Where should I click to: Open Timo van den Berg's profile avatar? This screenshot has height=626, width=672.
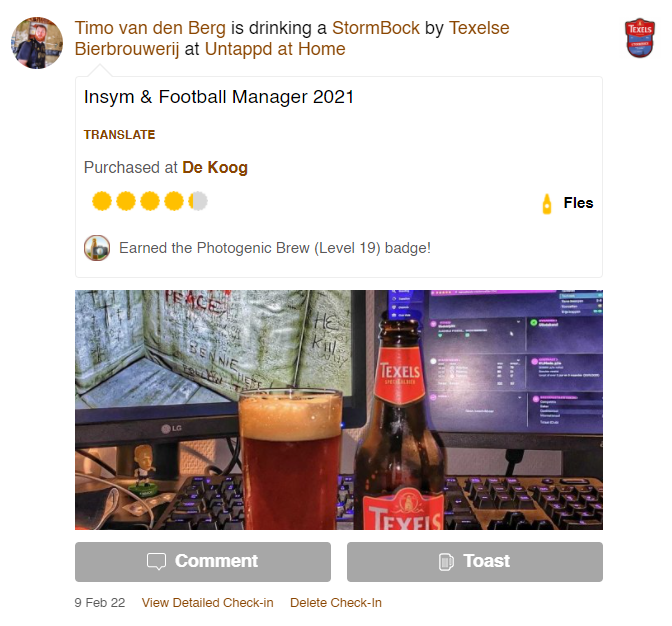tap(37, 43)
